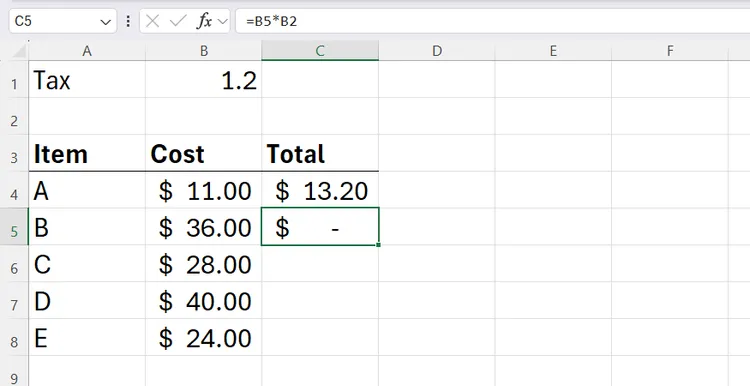Viewport: 750px width, 386px height.
Task: Select row 5 header
Action: [x=14, y=227]
